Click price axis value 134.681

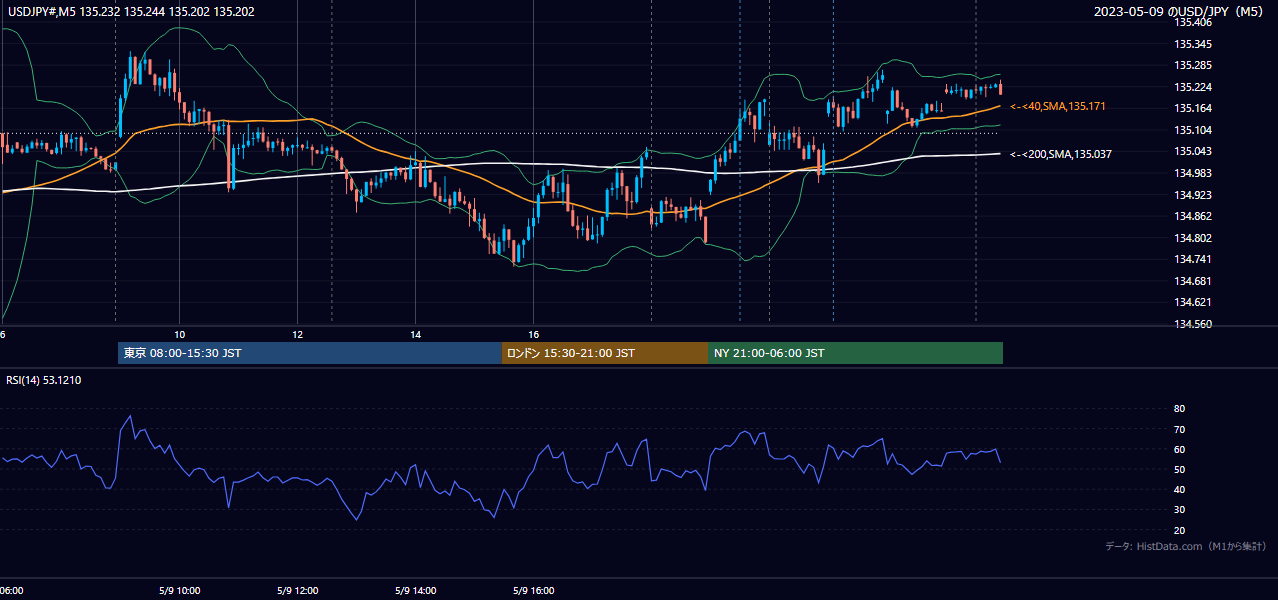pyautogui.click(x=1193, y=281)
